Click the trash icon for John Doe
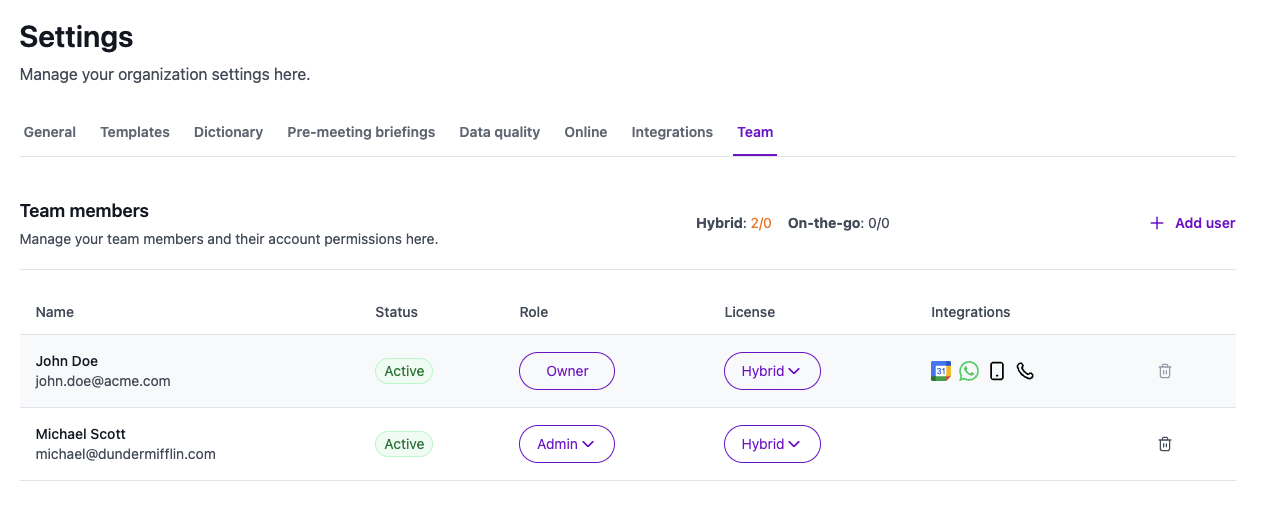Image resolution: width=1261 pixels, height=508 pixels. tap(1165, 371)
